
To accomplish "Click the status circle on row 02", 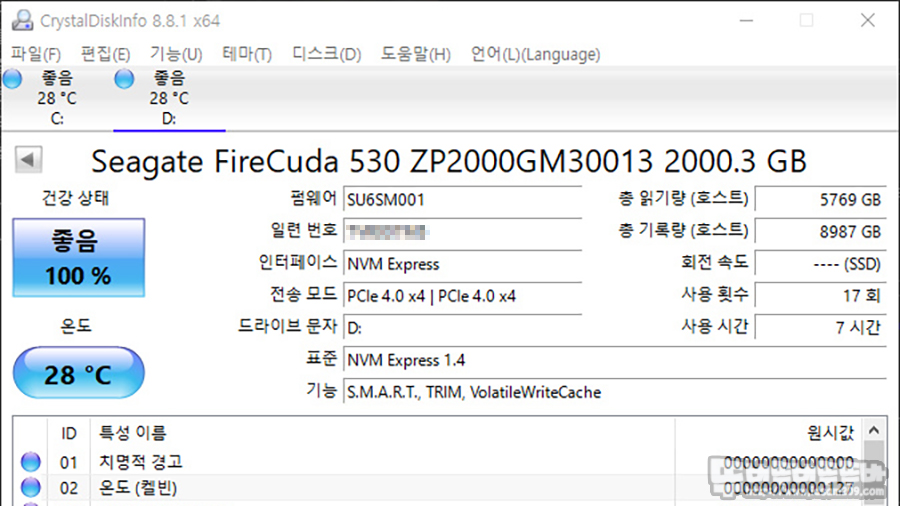I will [30, 488].
